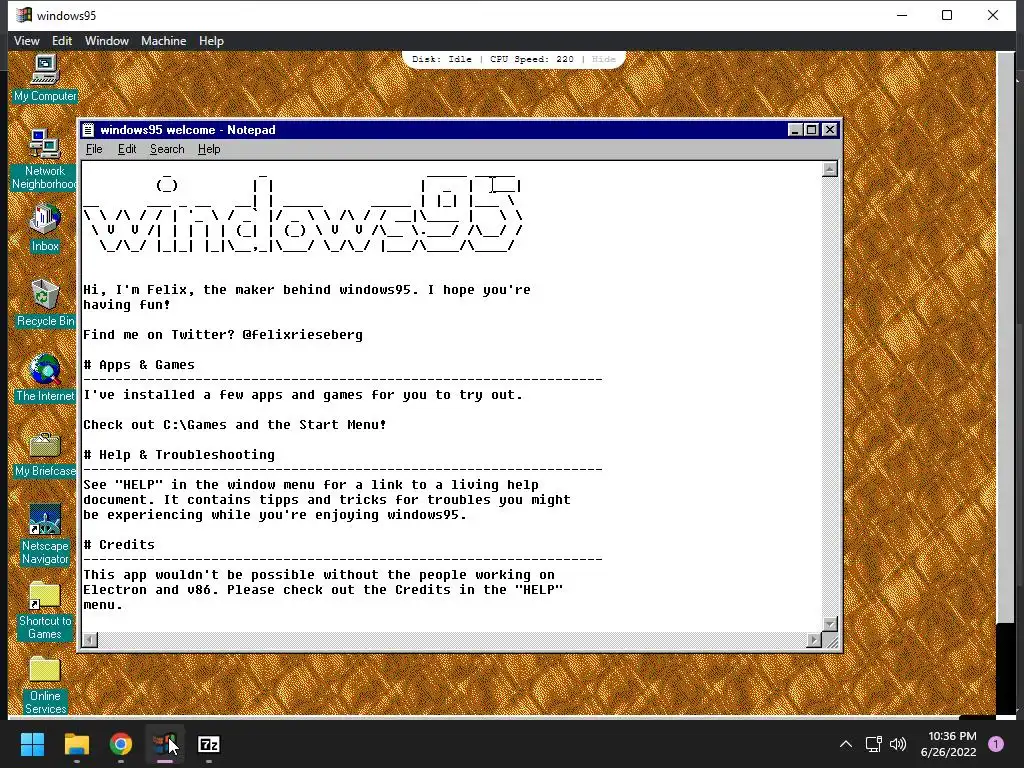The width and height of the screenshot is (1024, 768).
Task: Open File Explorer from the taskbar
Action: coord(76,744)
